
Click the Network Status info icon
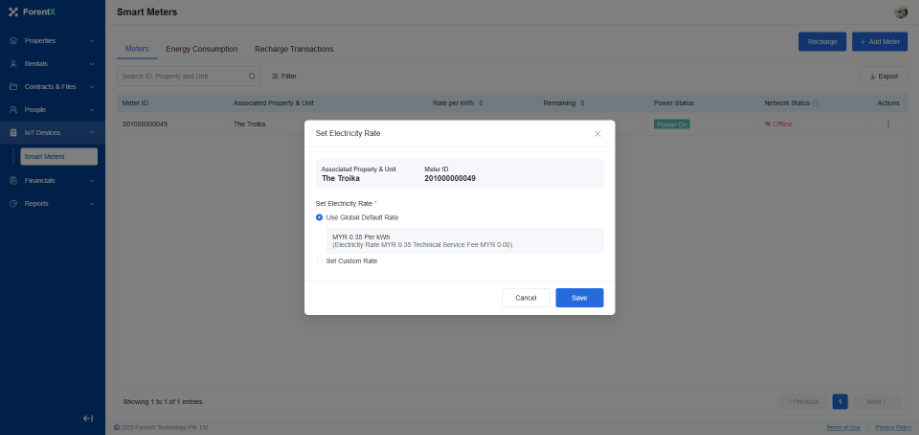pyautogui.click(x=816, y=103)
